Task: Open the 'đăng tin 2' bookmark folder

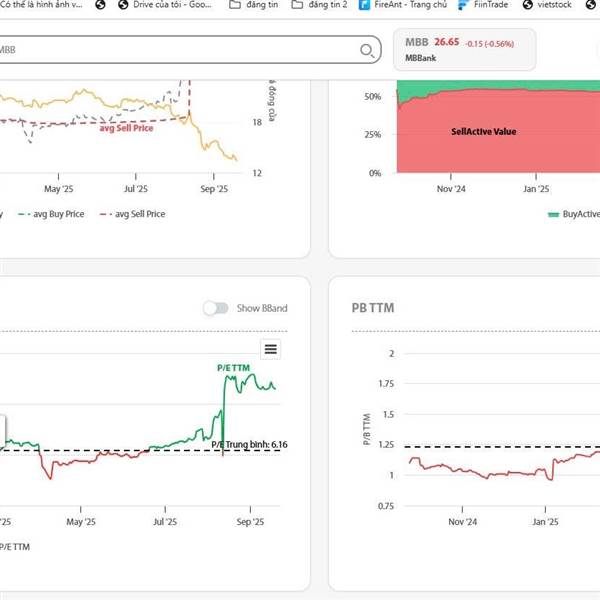Action: (x=320, y=5)
